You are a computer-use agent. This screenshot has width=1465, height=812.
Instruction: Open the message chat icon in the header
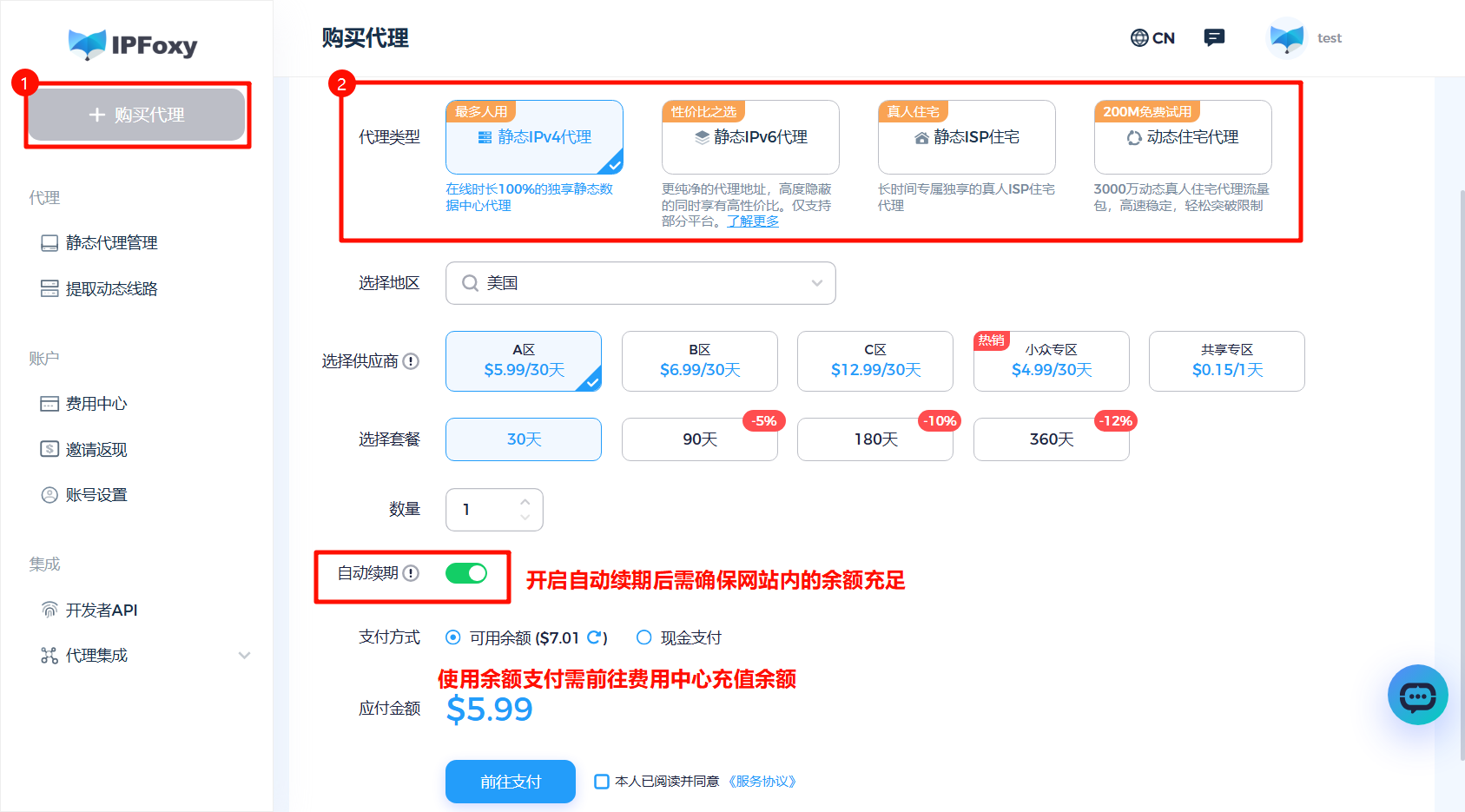[1213, 37]
